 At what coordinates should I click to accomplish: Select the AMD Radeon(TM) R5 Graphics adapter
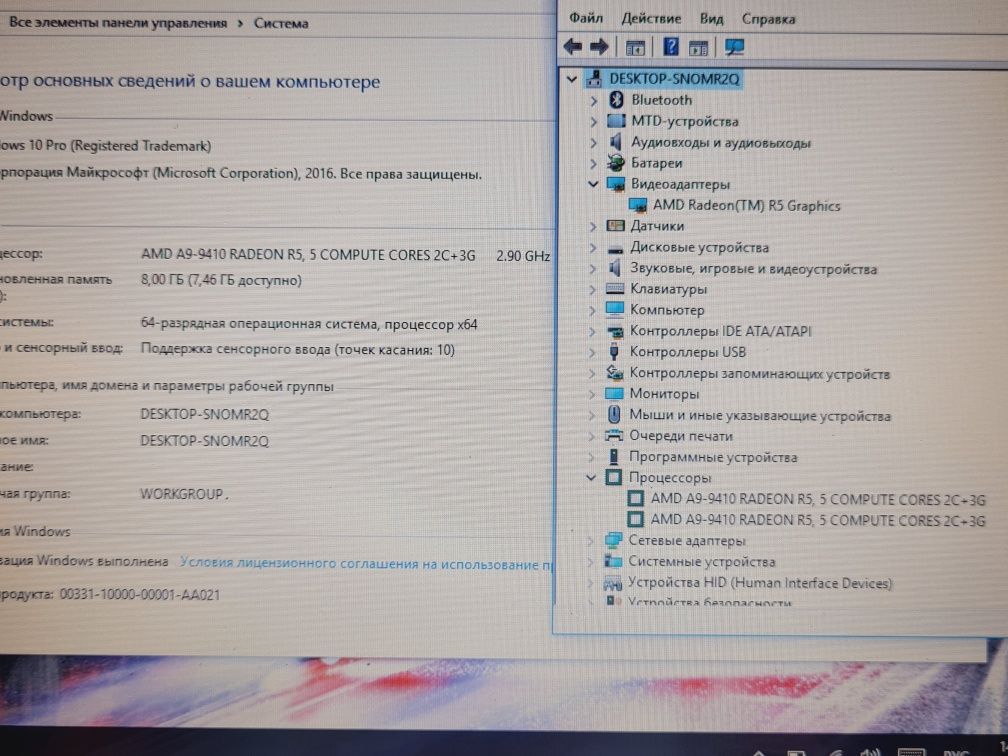[746, 206]
